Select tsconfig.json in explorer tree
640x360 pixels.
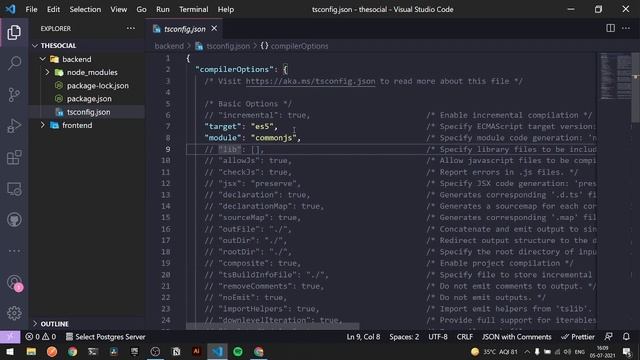[87, 112]
